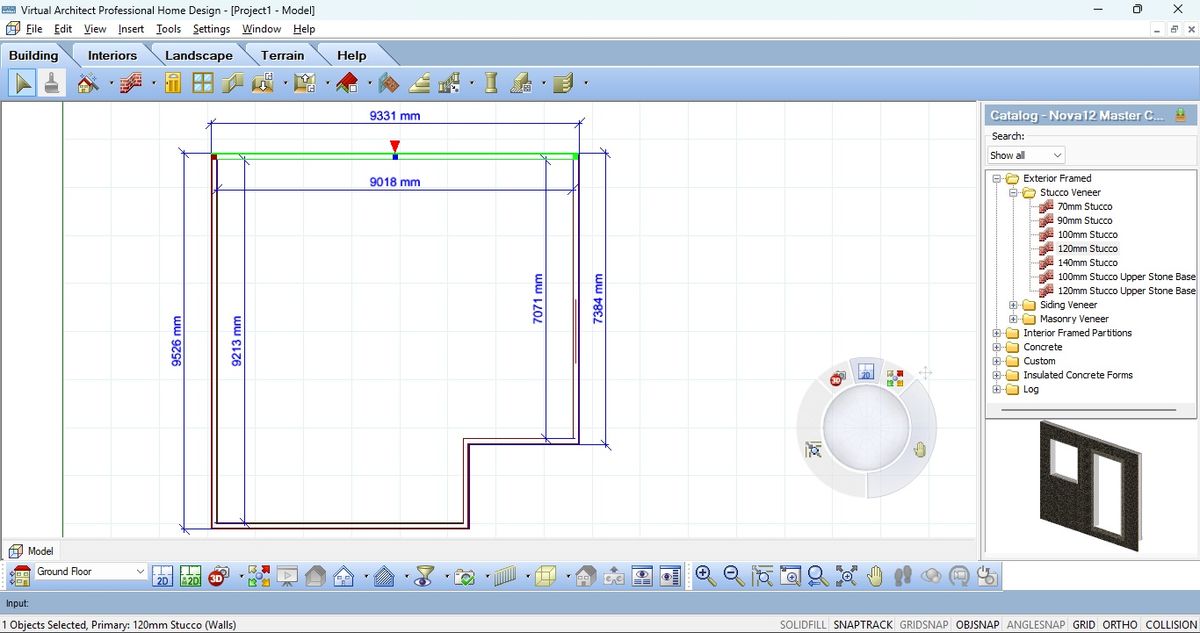This screenshot has height=633, width=1200.
Task: Open the Settings menu
Action: pyautogui.click(x=211, y=29)
